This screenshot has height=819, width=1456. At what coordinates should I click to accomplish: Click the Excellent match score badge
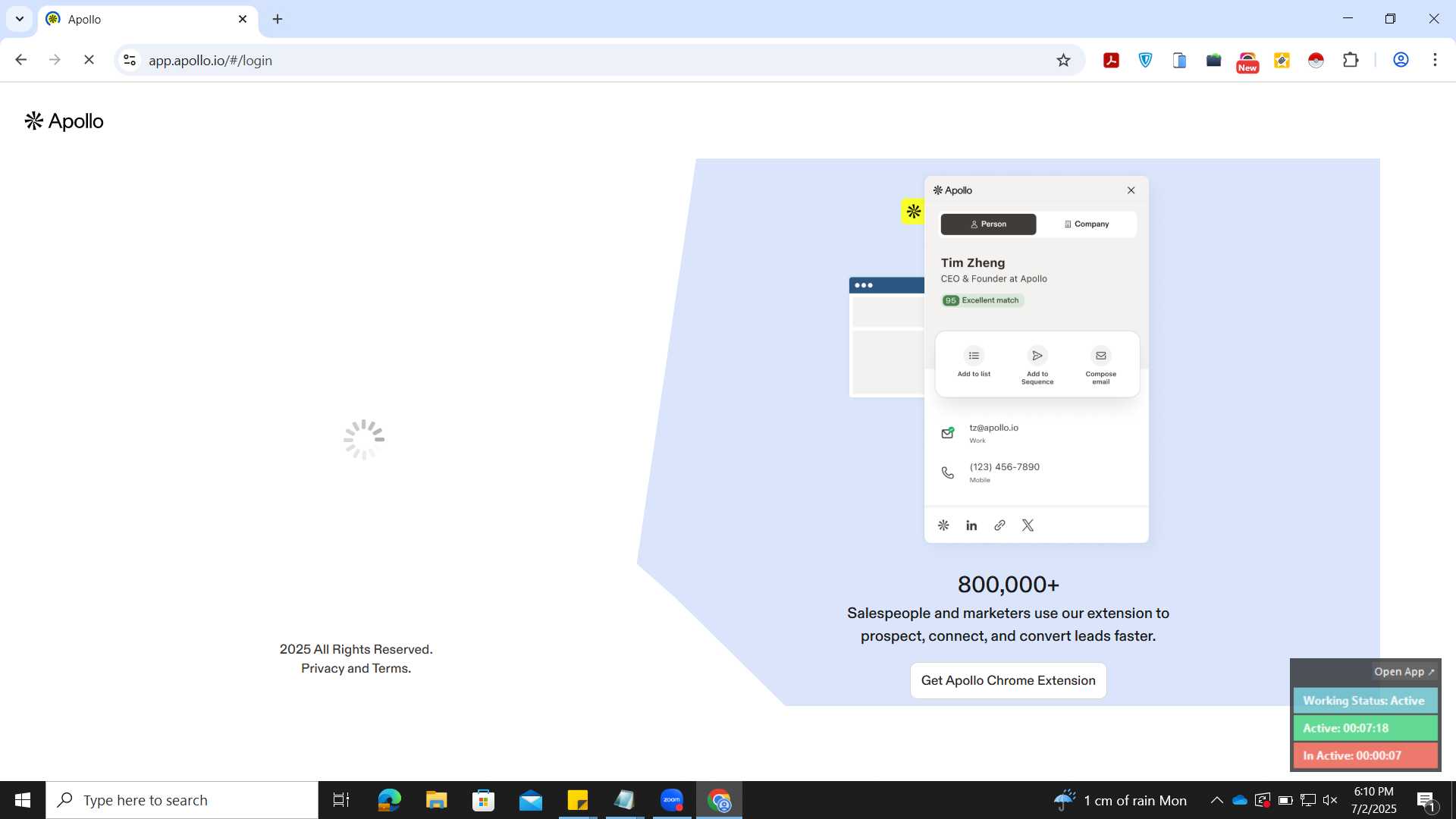tap(982, 300)
